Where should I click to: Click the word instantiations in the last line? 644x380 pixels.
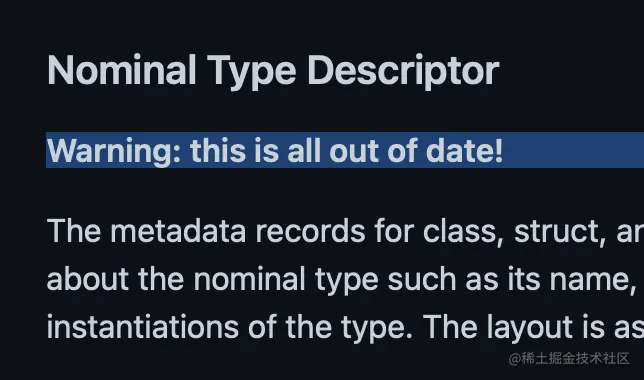coord(143,327)
